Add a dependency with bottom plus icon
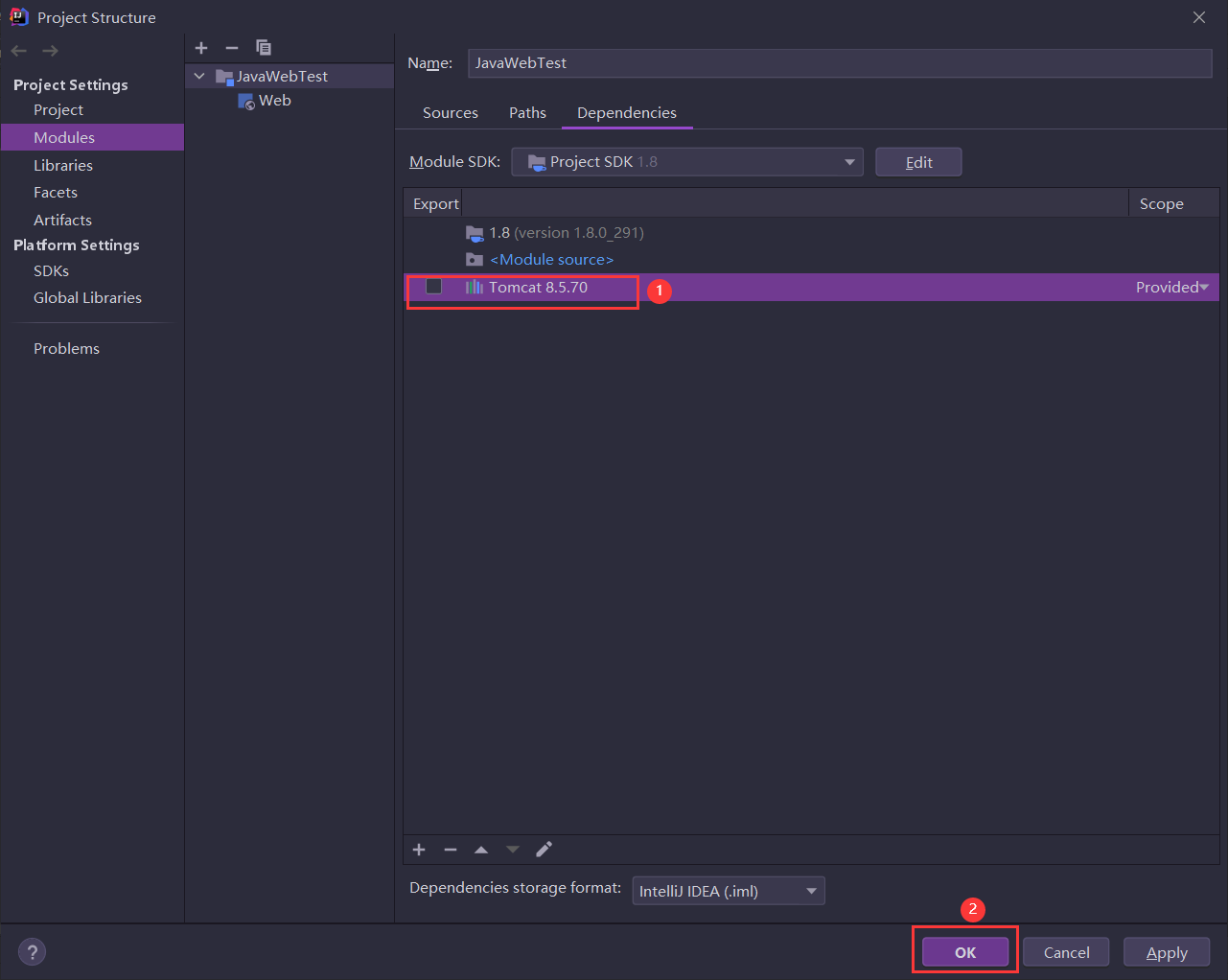This screenshot has height=980, width=1228. click(x=419, y=850)
